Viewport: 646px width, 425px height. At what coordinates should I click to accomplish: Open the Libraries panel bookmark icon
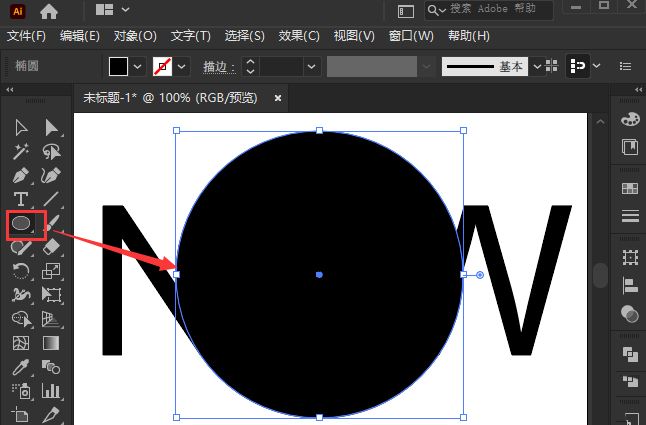click(x=630, y=147)
